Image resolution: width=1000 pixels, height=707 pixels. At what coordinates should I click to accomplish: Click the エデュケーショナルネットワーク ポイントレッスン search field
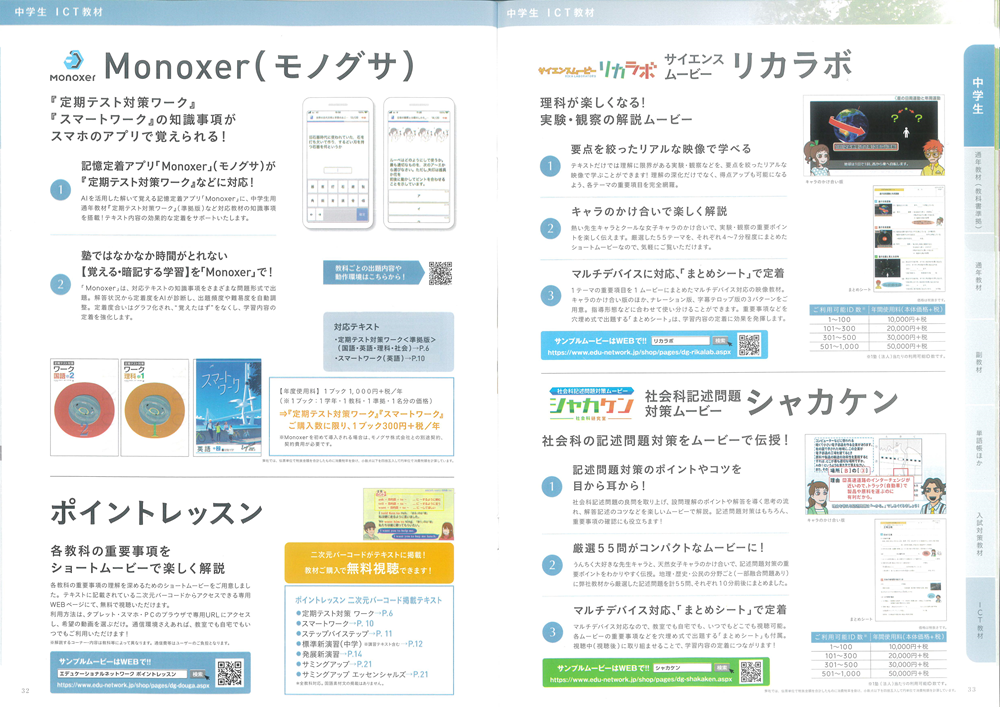(x=122, y=674)
